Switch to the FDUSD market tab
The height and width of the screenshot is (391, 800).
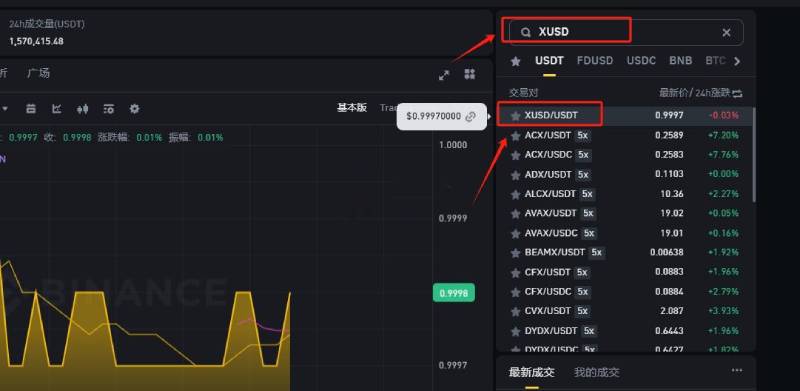(x=595, y=61)
